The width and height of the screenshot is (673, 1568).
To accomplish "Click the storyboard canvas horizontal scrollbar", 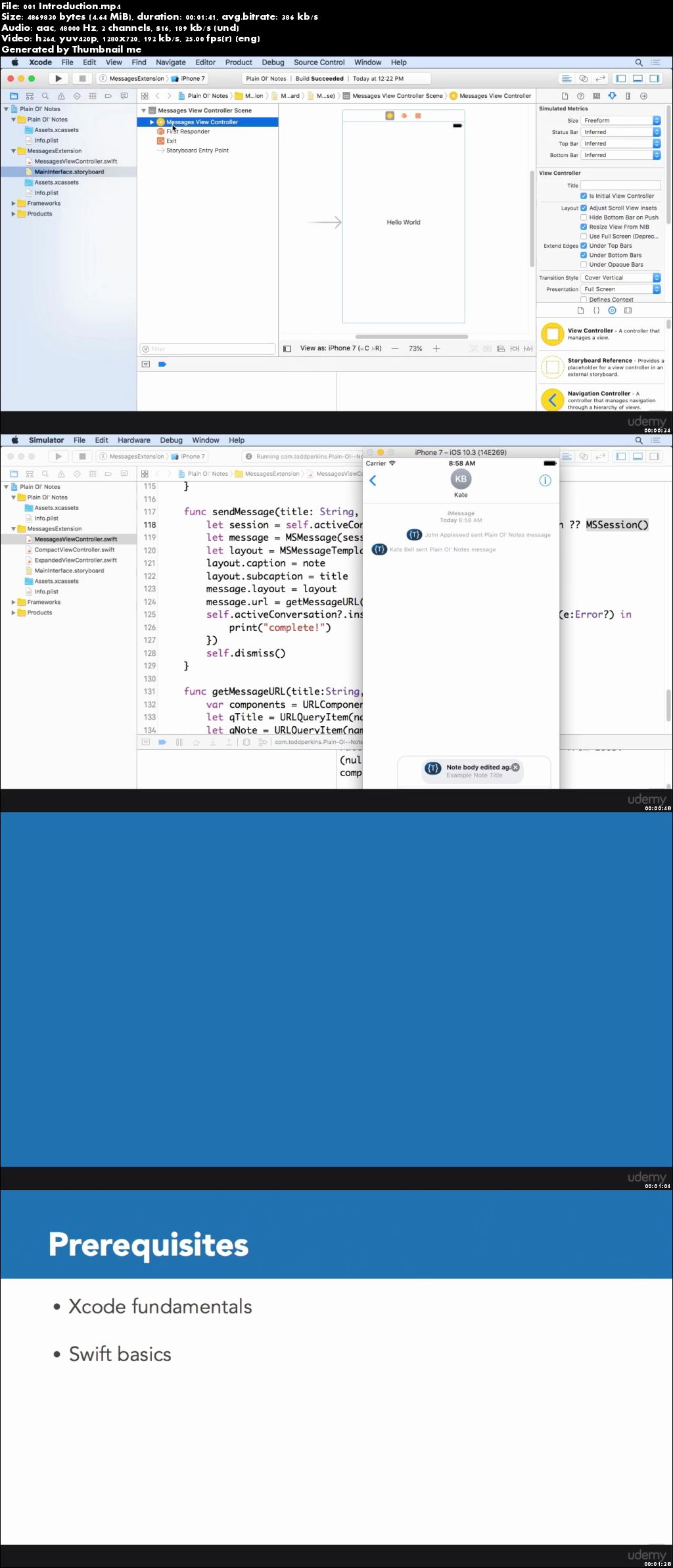I will coord(411,336).
